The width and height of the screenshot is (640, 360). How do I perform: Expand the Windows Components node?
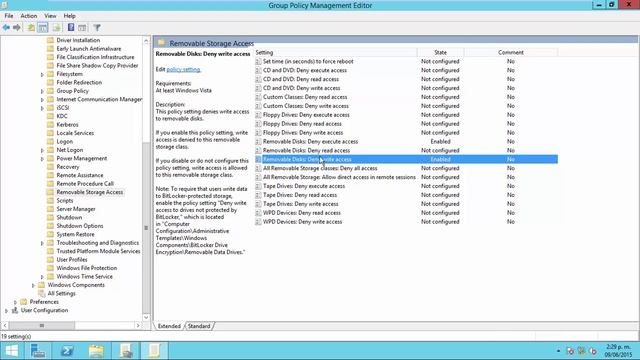(33, 285)
